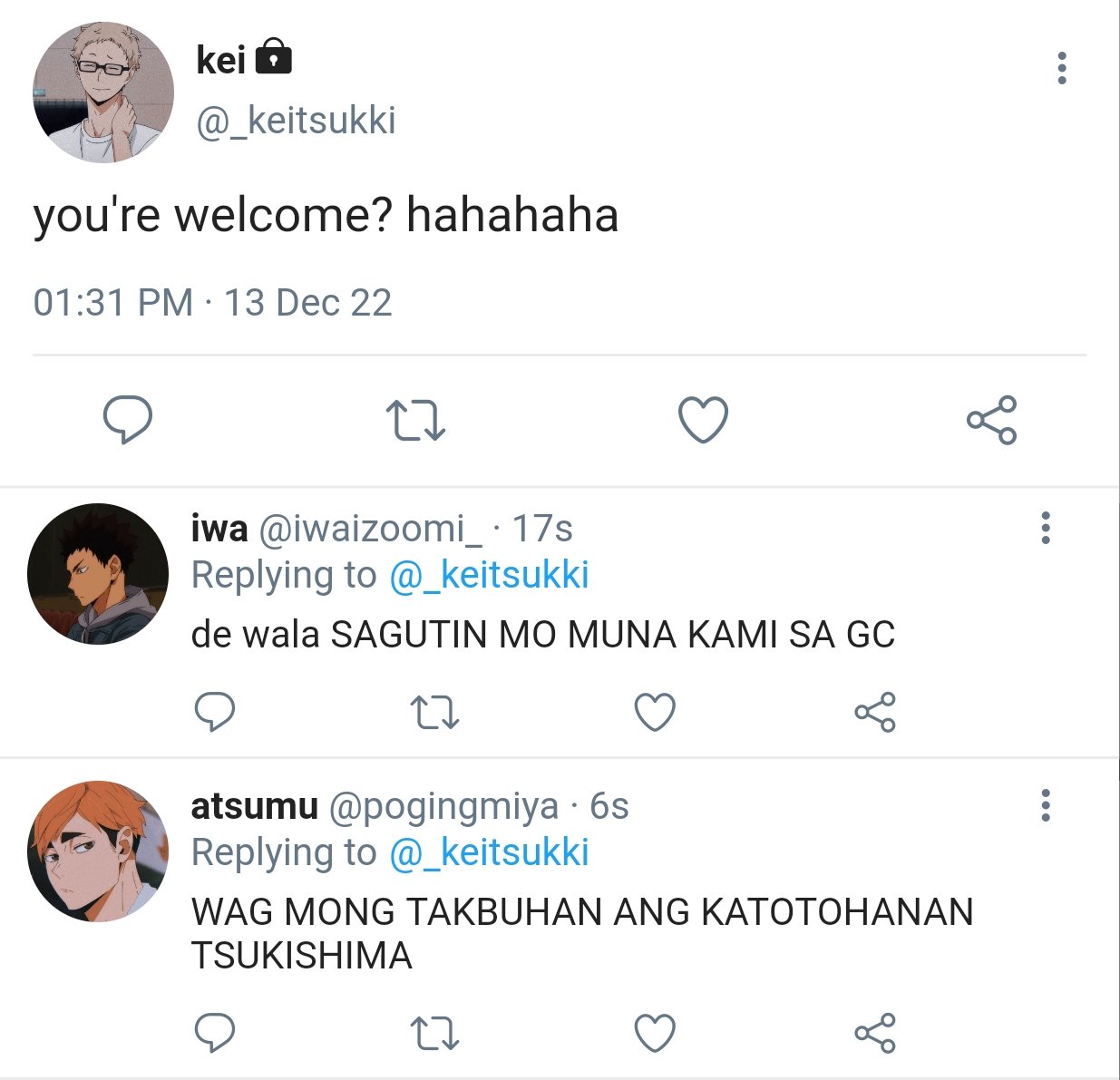Share atsumu's reply
Image resolution: width=1120 pixels, height=1080 pixels.
[875, 1032]
